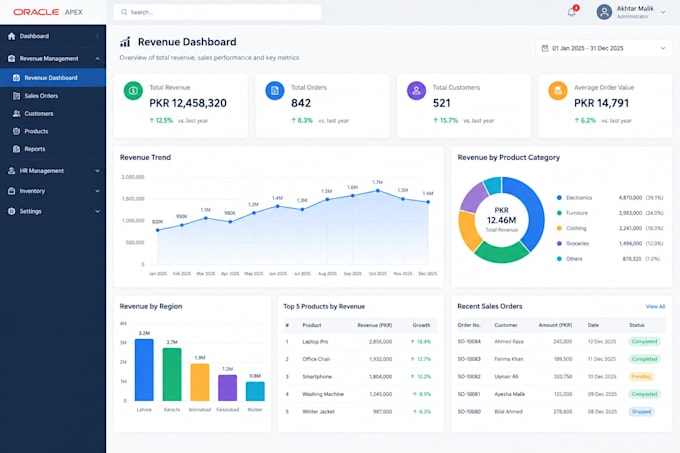This screenshot has height=453, width=680.
Task: Click the Groceries legend color dot
Action: click(x=559, y=244)
